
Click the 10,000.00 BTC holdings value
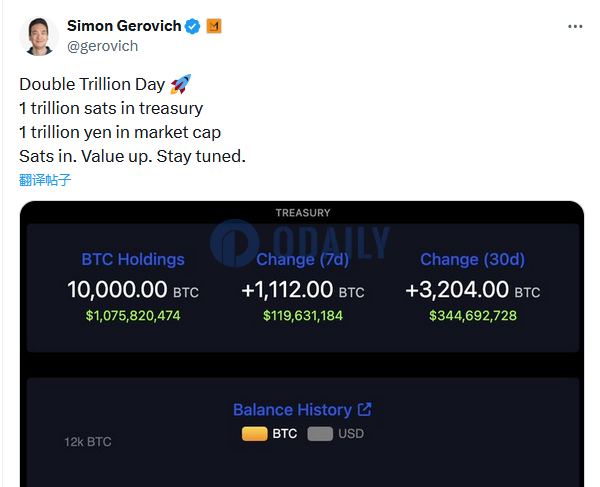click(x=133, y=290)
